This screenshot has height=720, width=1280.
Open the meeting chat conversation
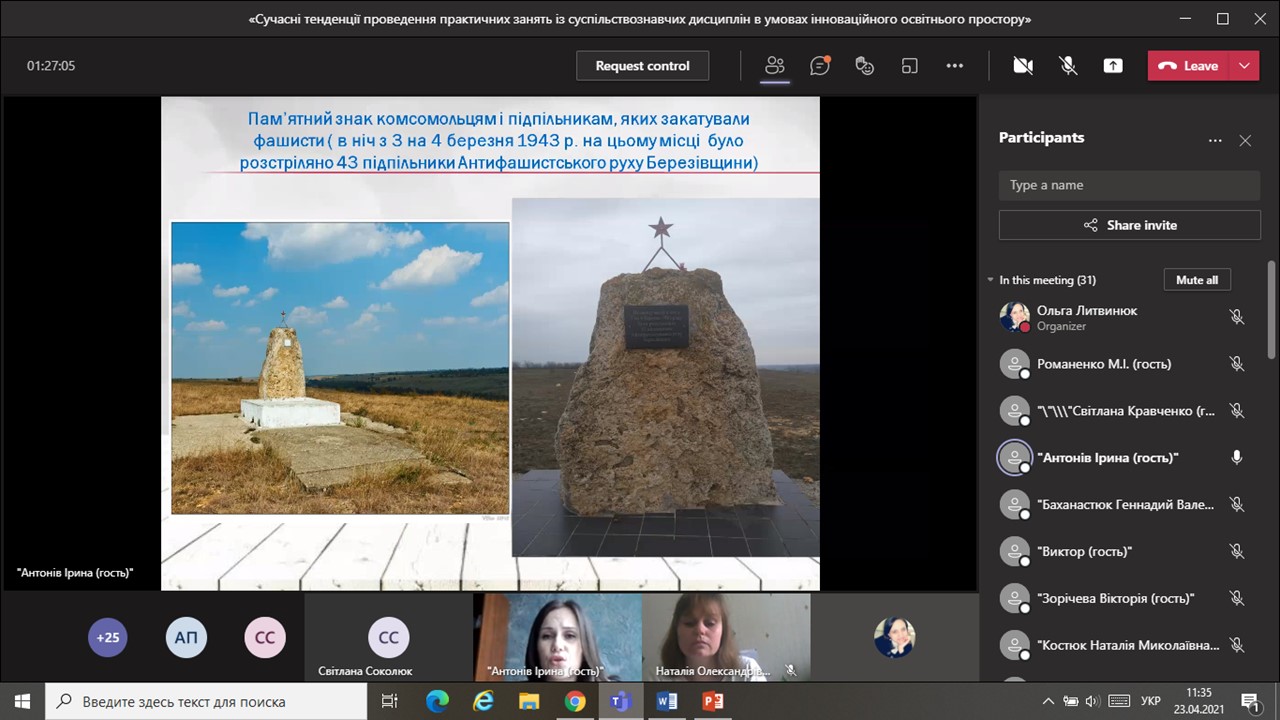click(820, 66)
